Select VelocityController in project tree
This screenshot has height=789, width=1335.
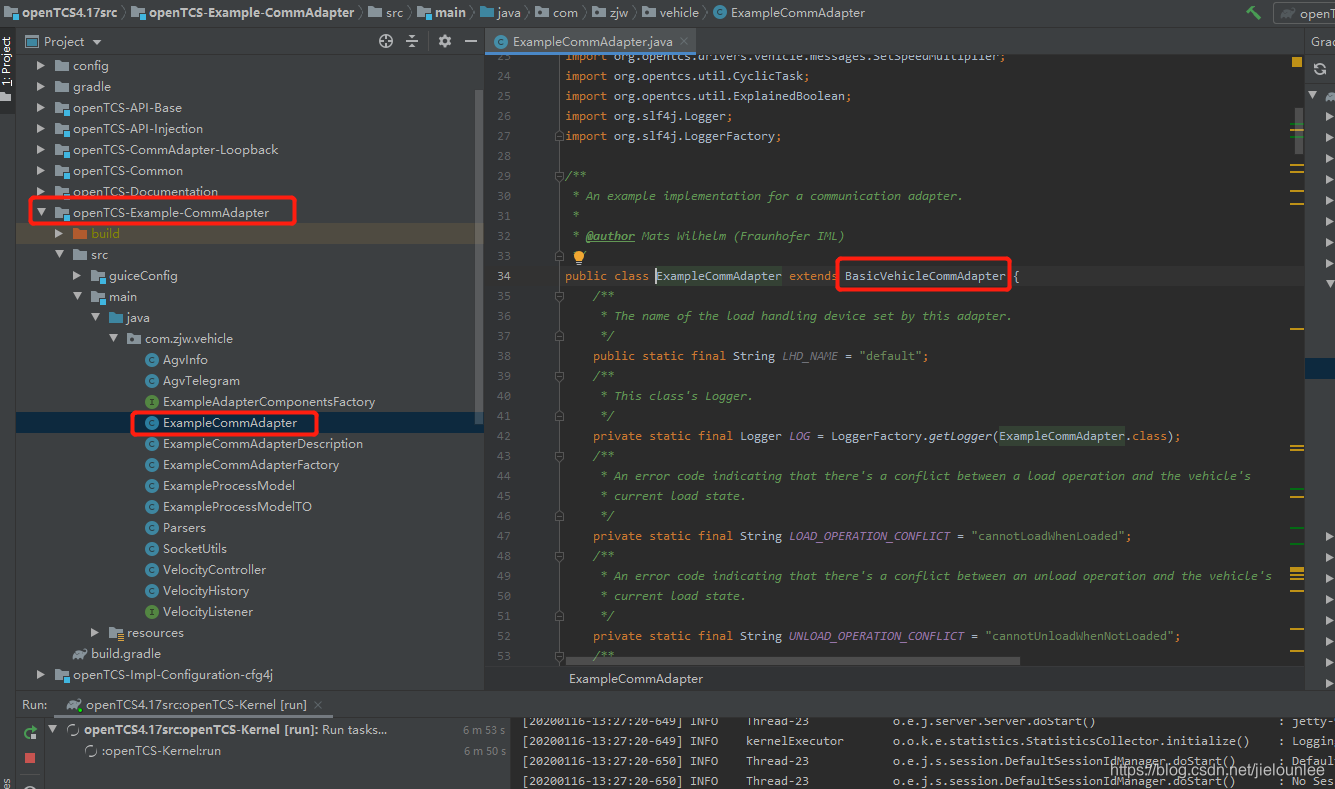pos(214,570)
